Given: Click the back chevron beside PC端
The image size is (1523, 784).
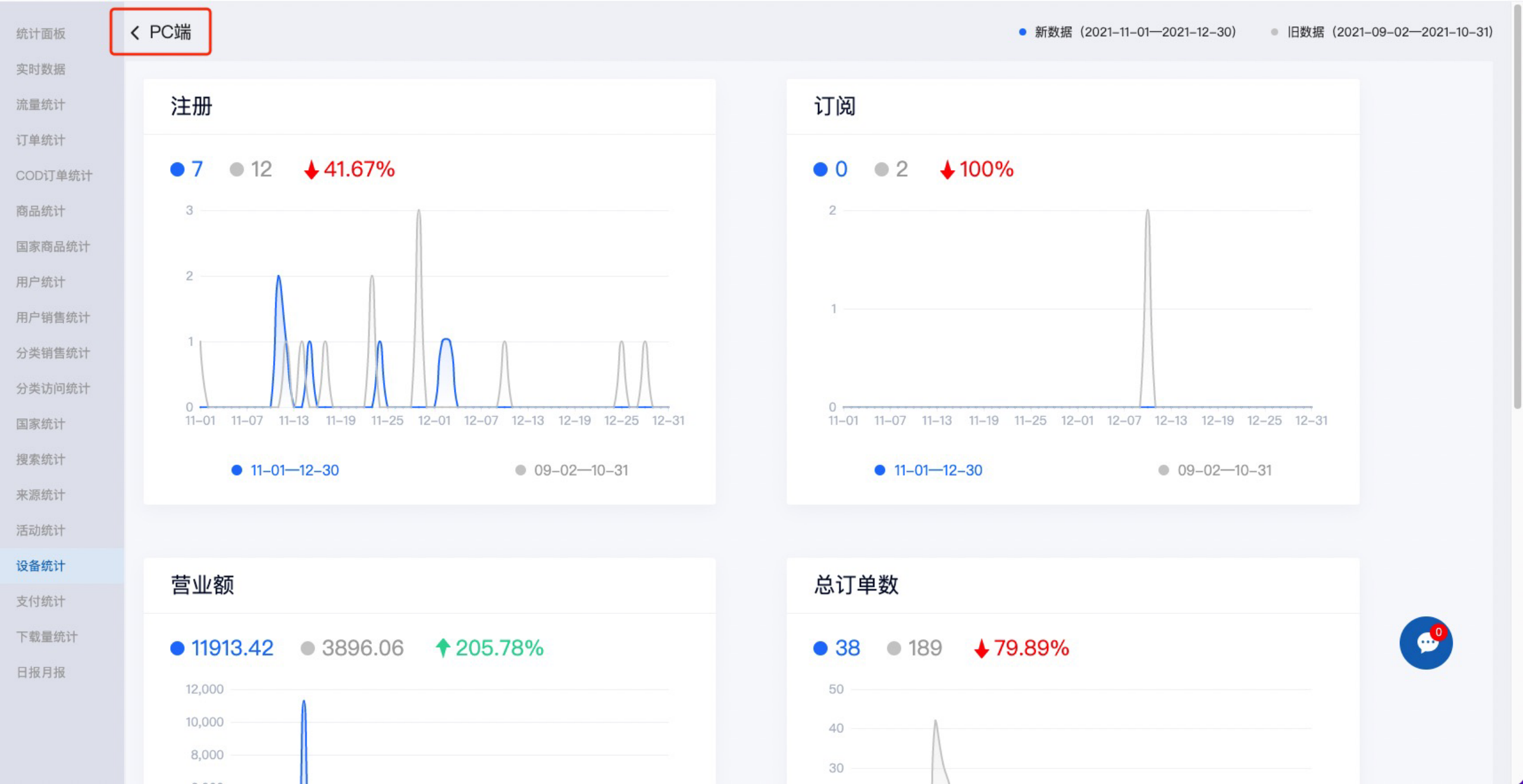Looking at the screenshot, I should point(135,33).
